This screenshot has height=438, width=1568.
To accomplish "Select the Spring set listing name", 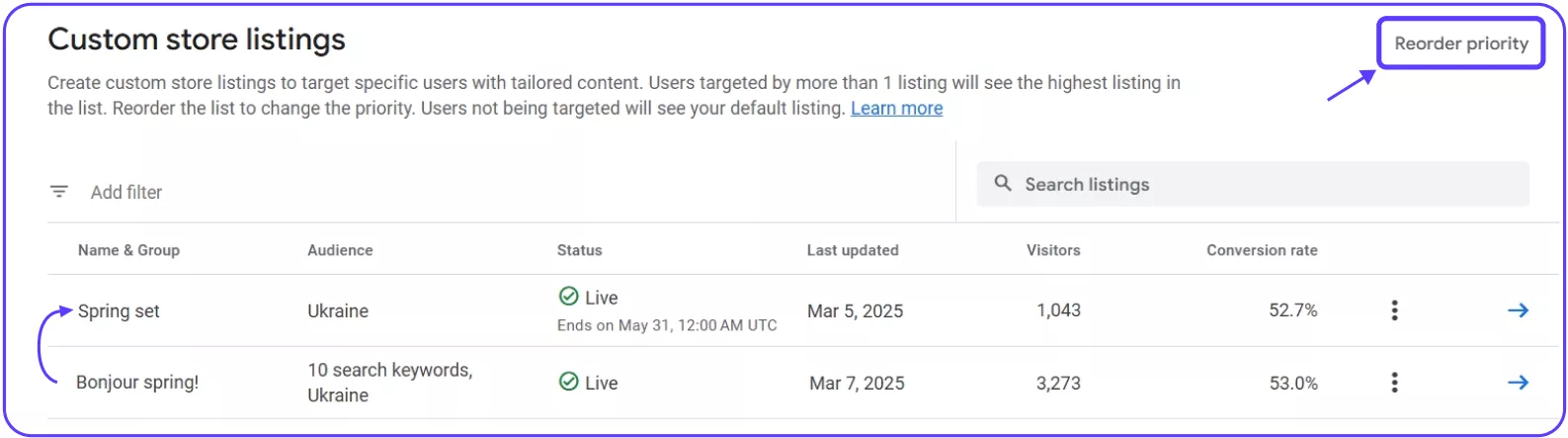I will pyautogui.click(x=119, y=311).
